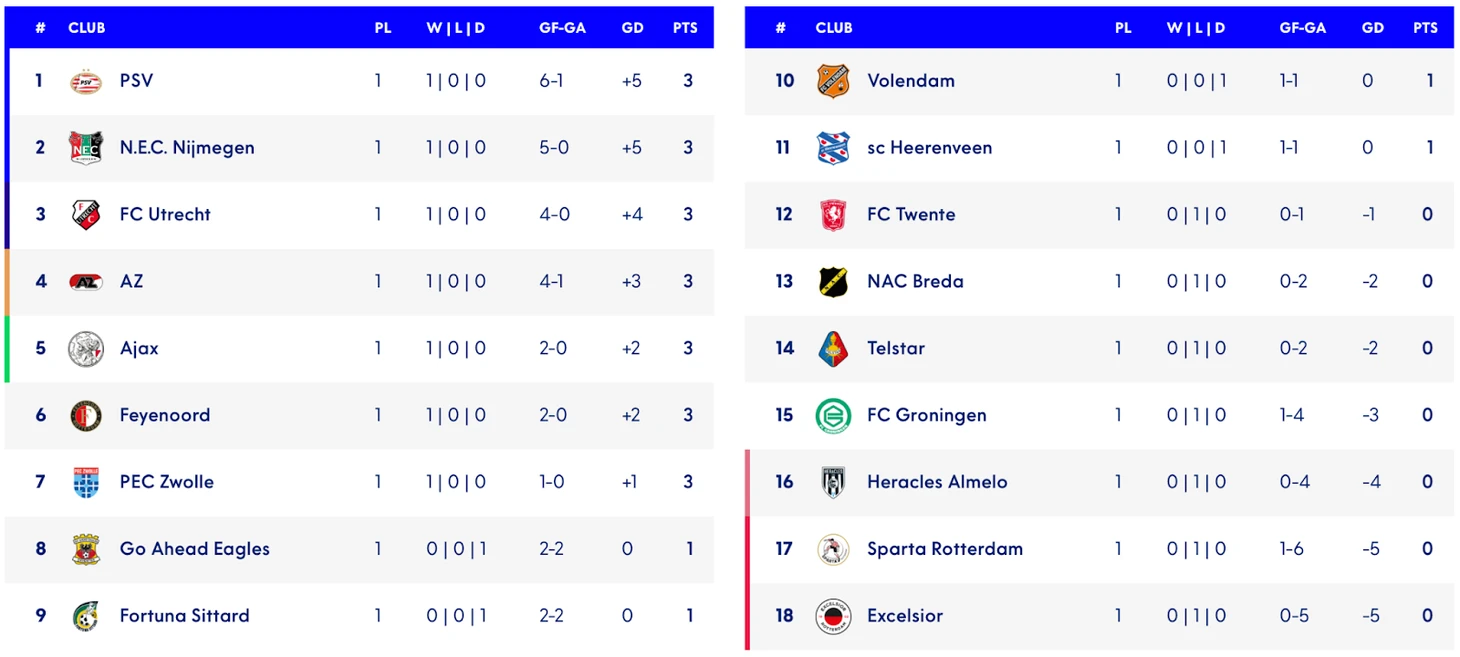The image size is (1460, 657).
Task: Click the Feyenoord club crest
Action: (x=86, y=416)
